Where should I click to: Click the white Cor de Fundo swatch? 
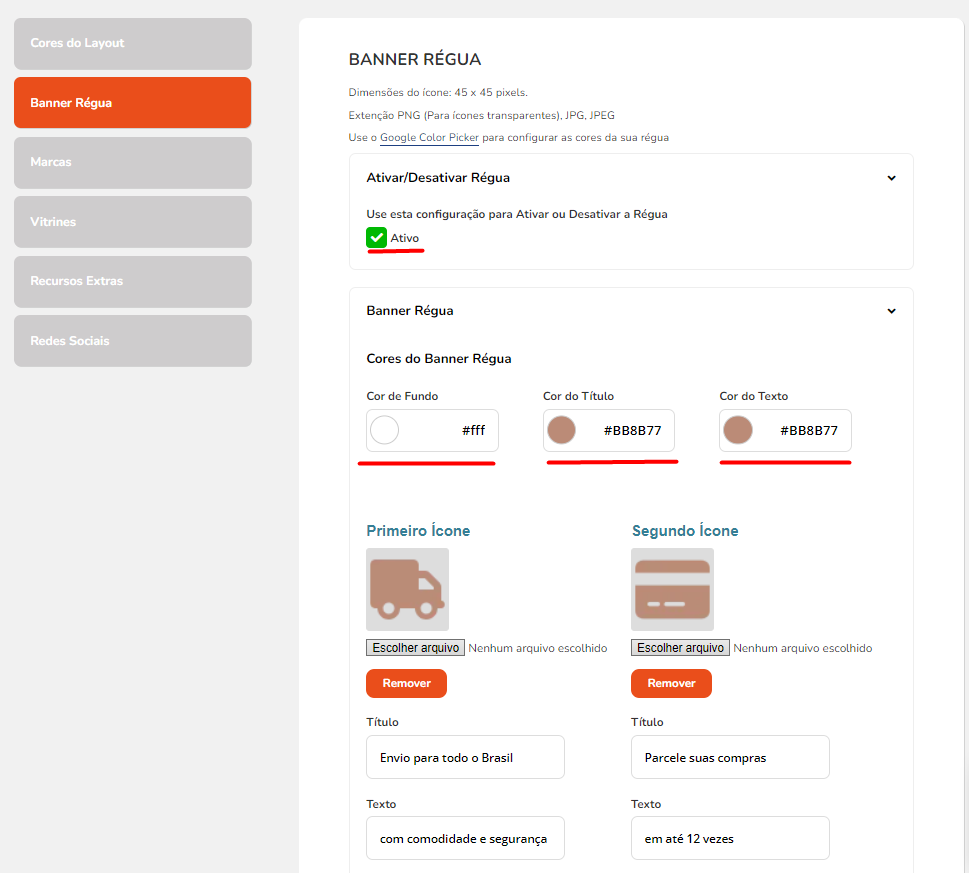click(x=384, y=430)
